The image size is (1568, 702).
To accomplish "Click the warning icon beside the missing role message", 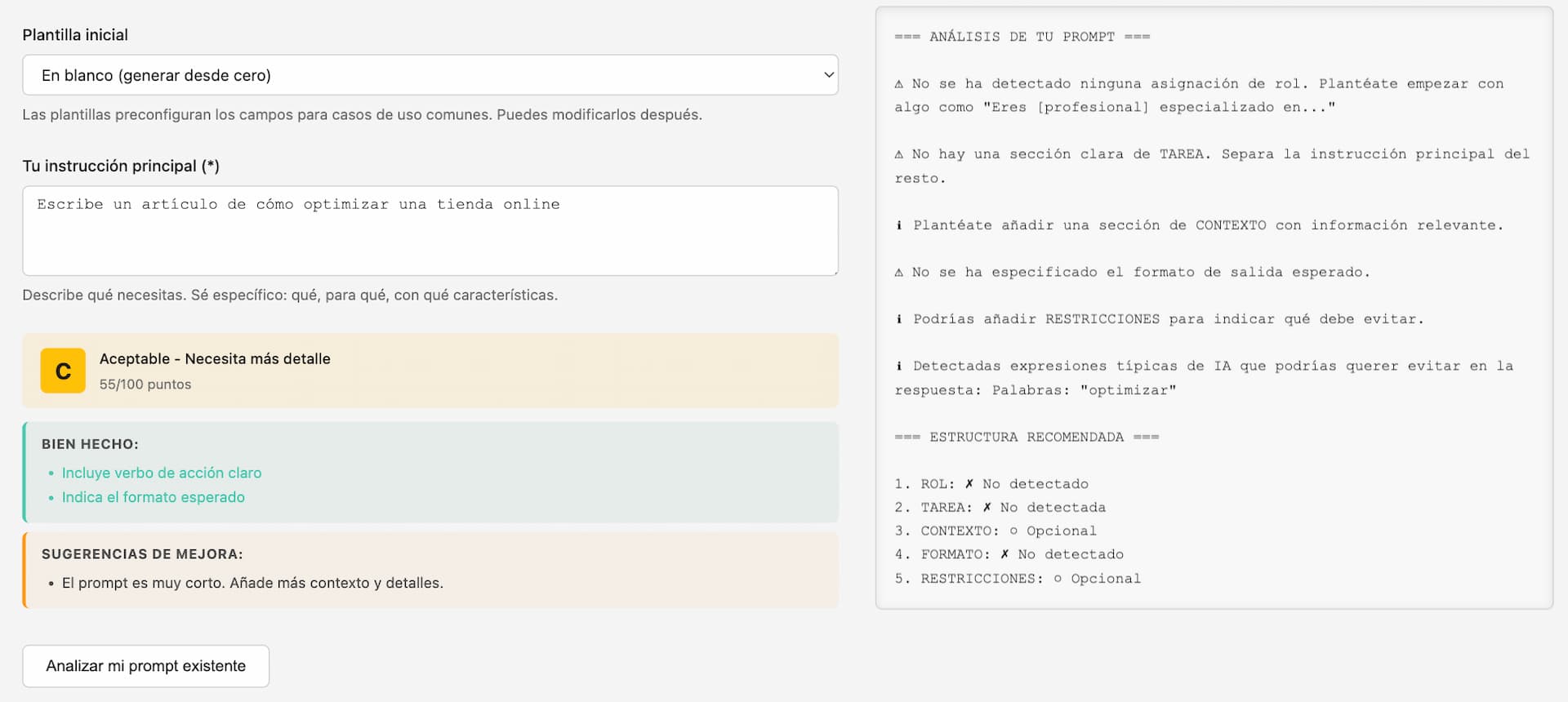I will pos(899,84).
